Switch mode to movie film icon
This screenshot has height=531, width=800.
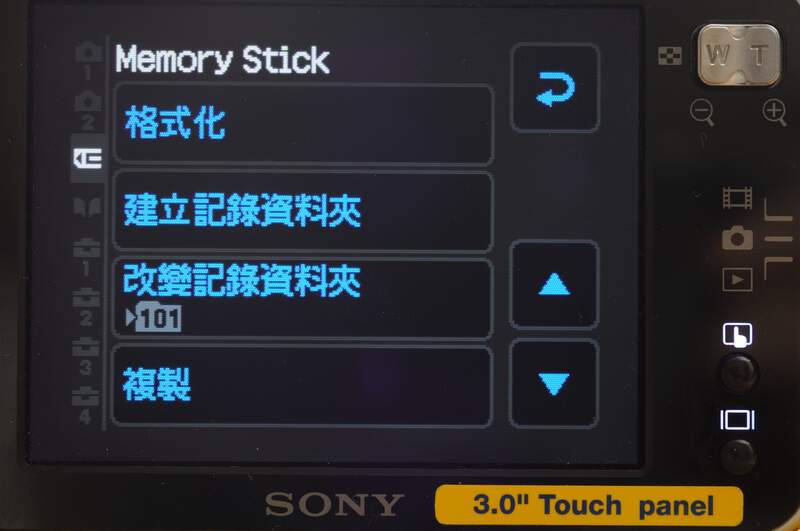(x=737, y=198)
